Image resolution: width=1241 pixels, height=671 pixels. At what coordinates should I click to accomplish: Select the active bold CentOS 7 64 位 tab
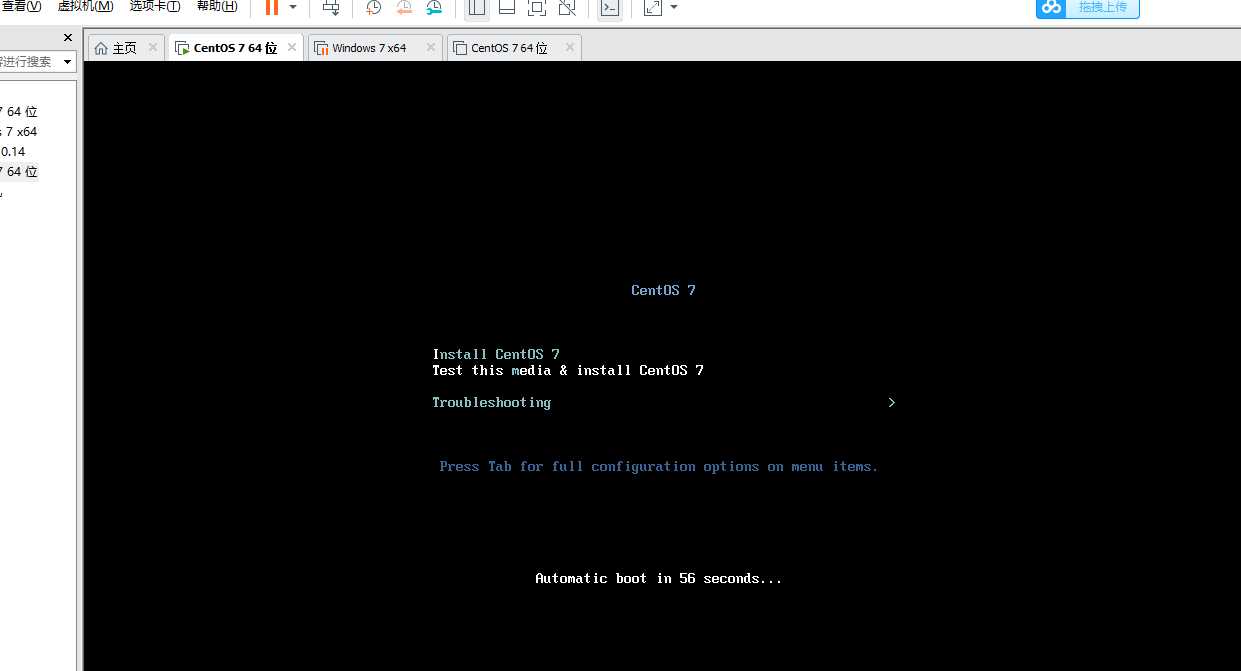(235, 48)
